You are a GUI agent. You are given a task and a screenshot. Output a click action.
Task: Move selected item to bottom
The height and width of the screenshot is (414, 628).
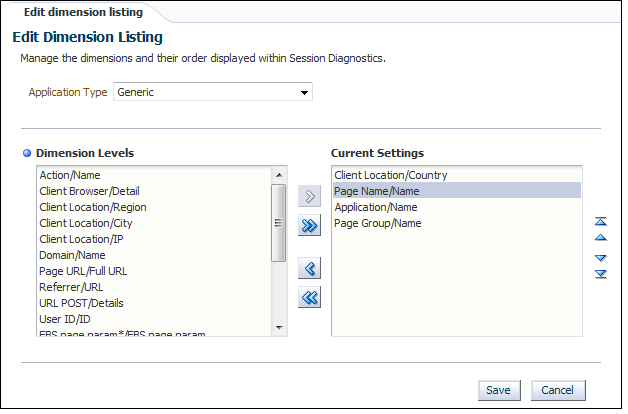point(600,274)
